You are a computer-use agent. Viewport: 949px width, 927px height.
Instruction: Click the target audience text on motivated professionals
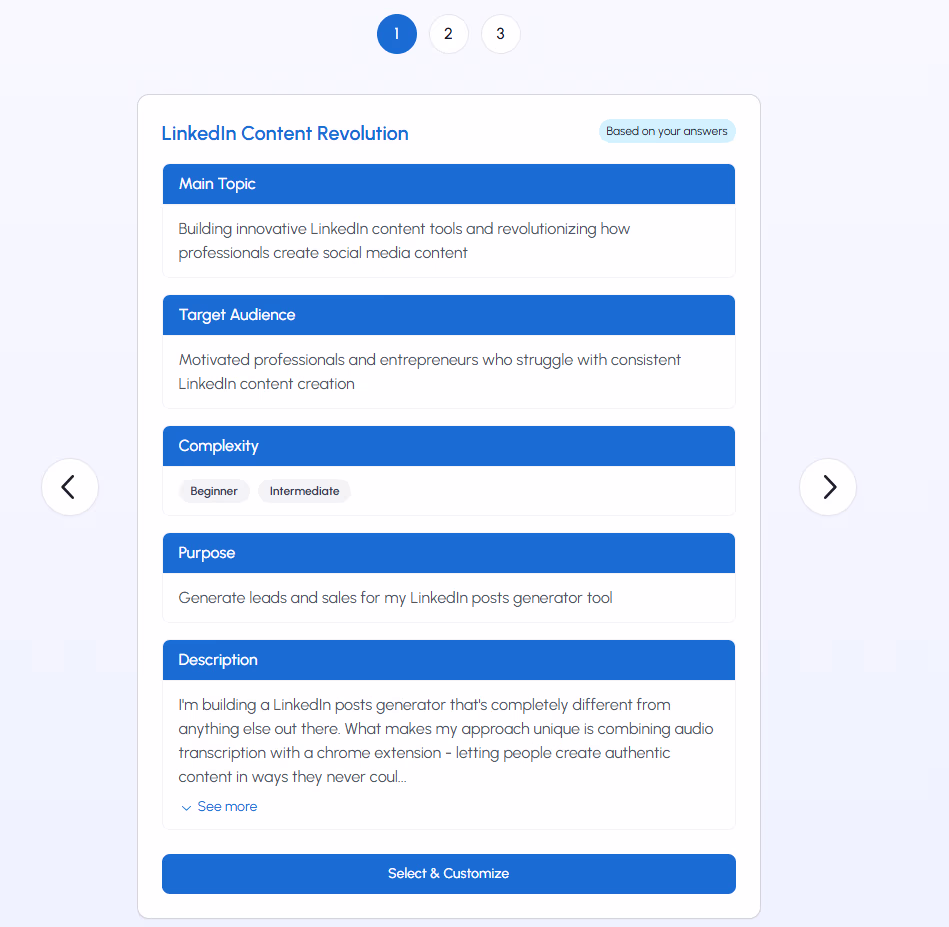pyautogui.click(x=429, y=372)
